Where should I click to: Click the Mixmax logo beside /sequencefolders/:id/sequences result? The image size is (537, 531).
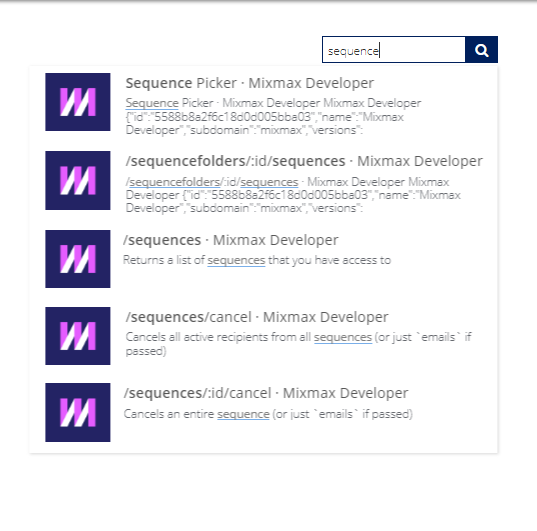[78, 180]
